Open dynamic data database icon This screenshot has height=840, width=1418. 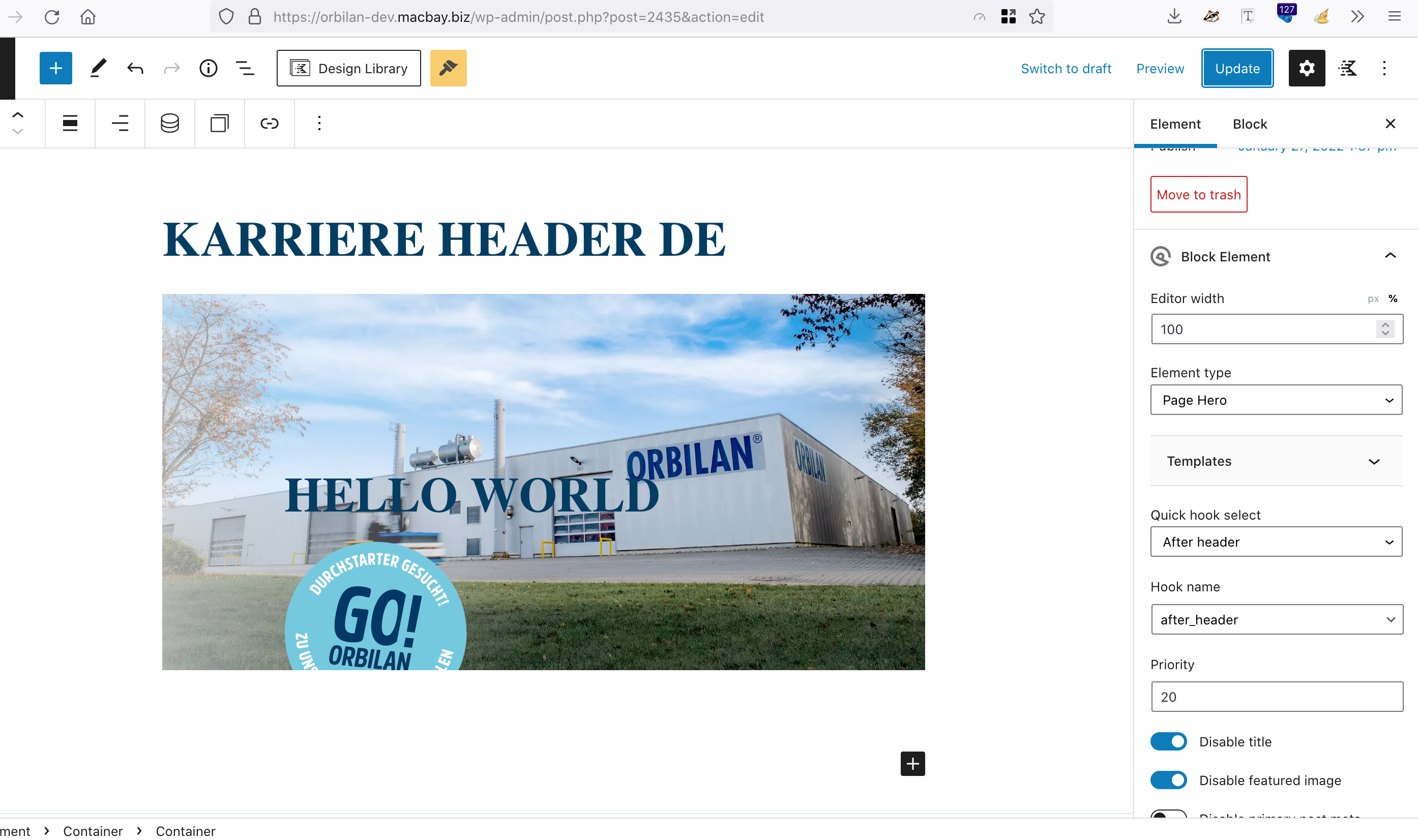[170, 124]
